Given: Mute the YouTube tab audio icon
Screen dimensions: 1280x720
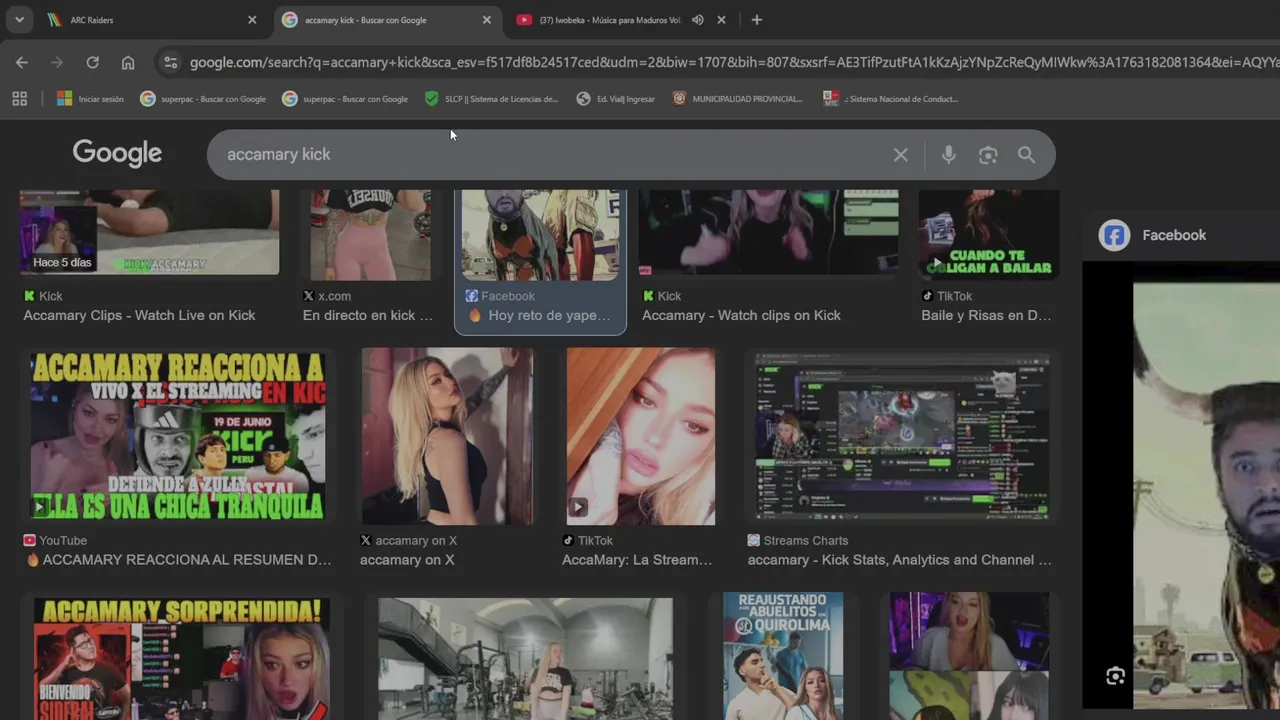Looking at the screenshot, I should pos(698,20).
